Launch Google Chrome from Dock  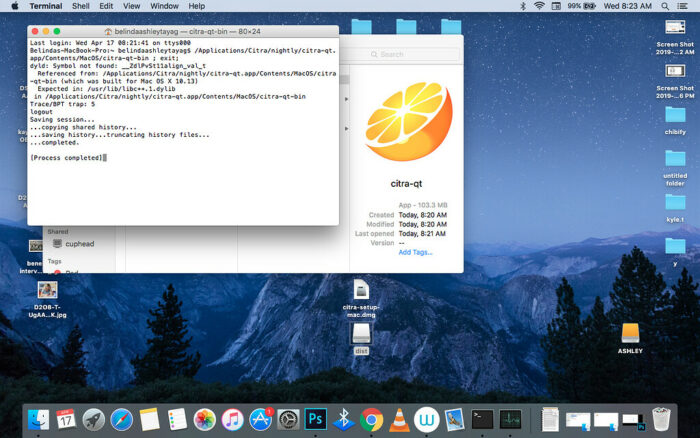[371, 420]
